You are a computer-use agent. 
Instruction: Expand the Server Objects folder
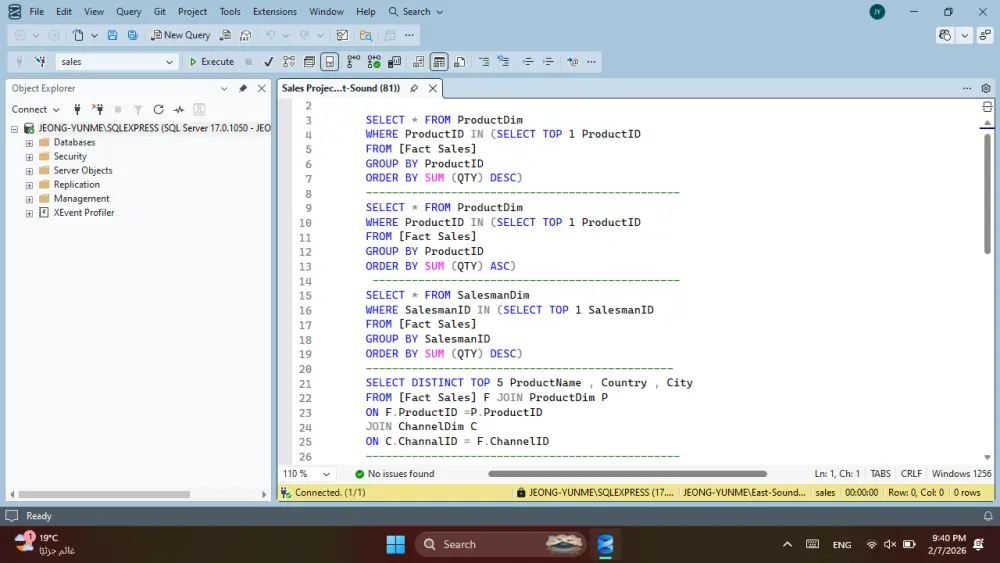(x=29, y=170)
